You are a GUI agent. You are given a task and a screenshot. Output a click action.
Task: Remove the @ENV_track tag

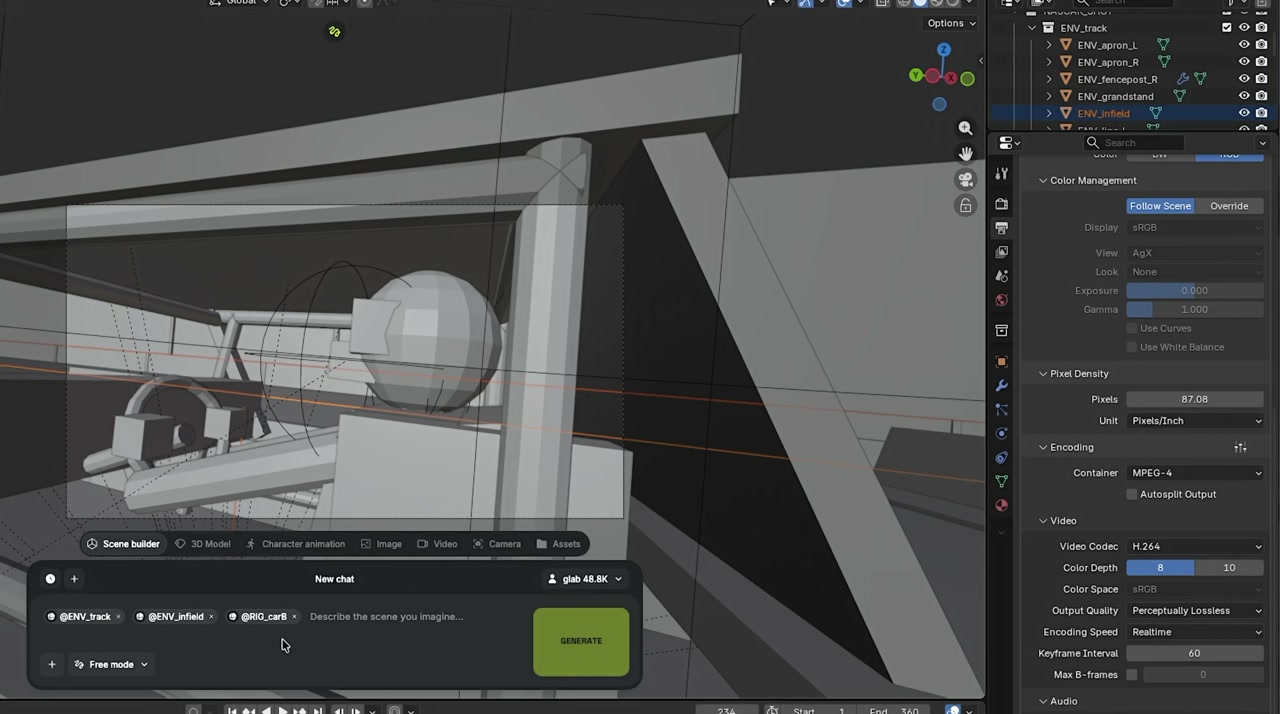coord(118,617)
